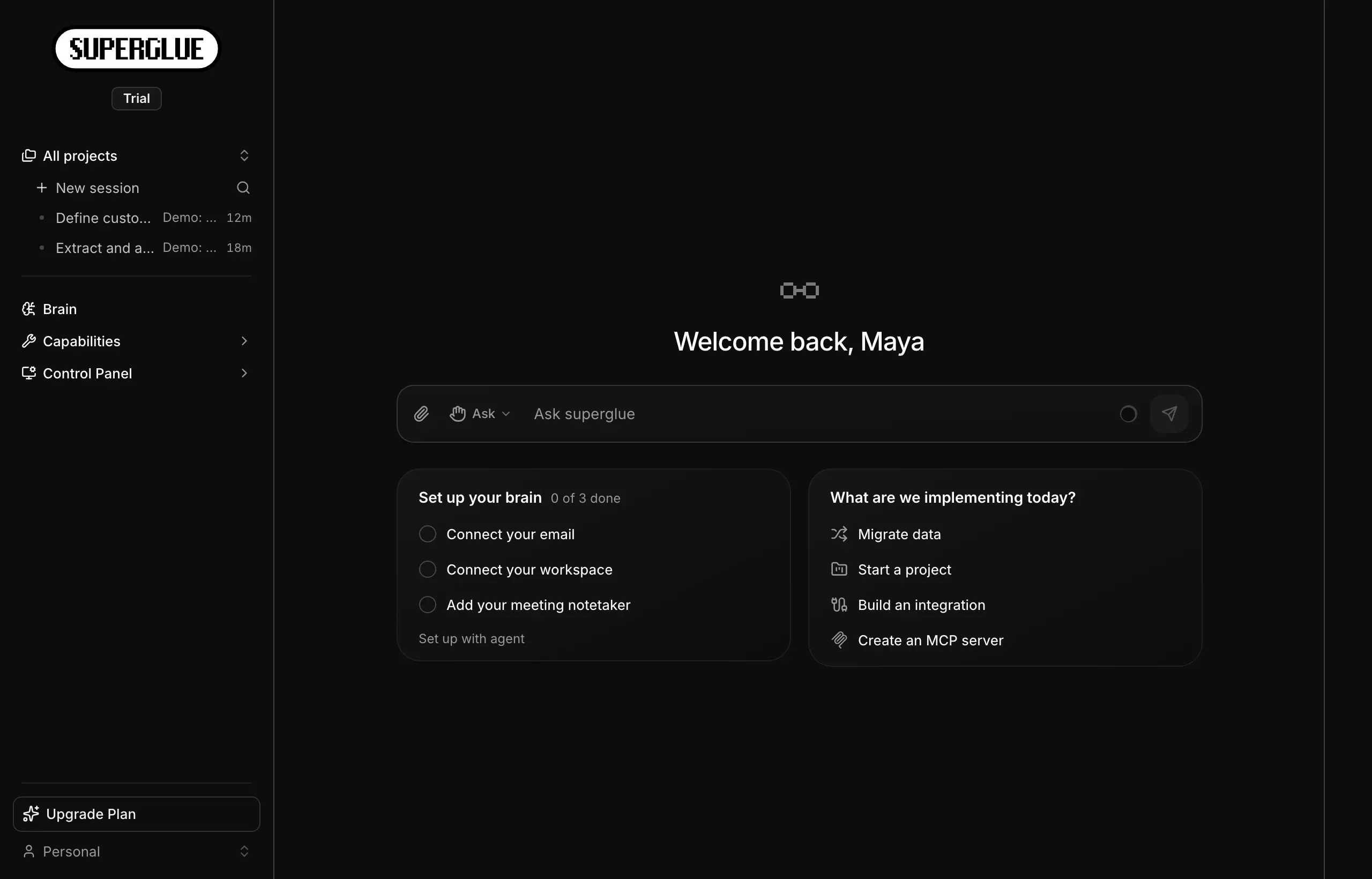Viewport: 1372px width, 879px height.
Task: Click the Migrate data shuffle icon
Action: tap(839, 534)
